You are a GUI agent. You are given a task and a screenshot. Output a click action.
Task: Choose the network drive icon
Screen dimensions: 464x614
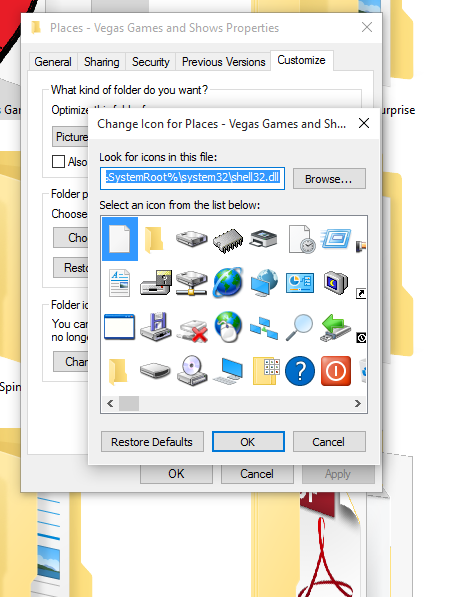click(191, 283)
